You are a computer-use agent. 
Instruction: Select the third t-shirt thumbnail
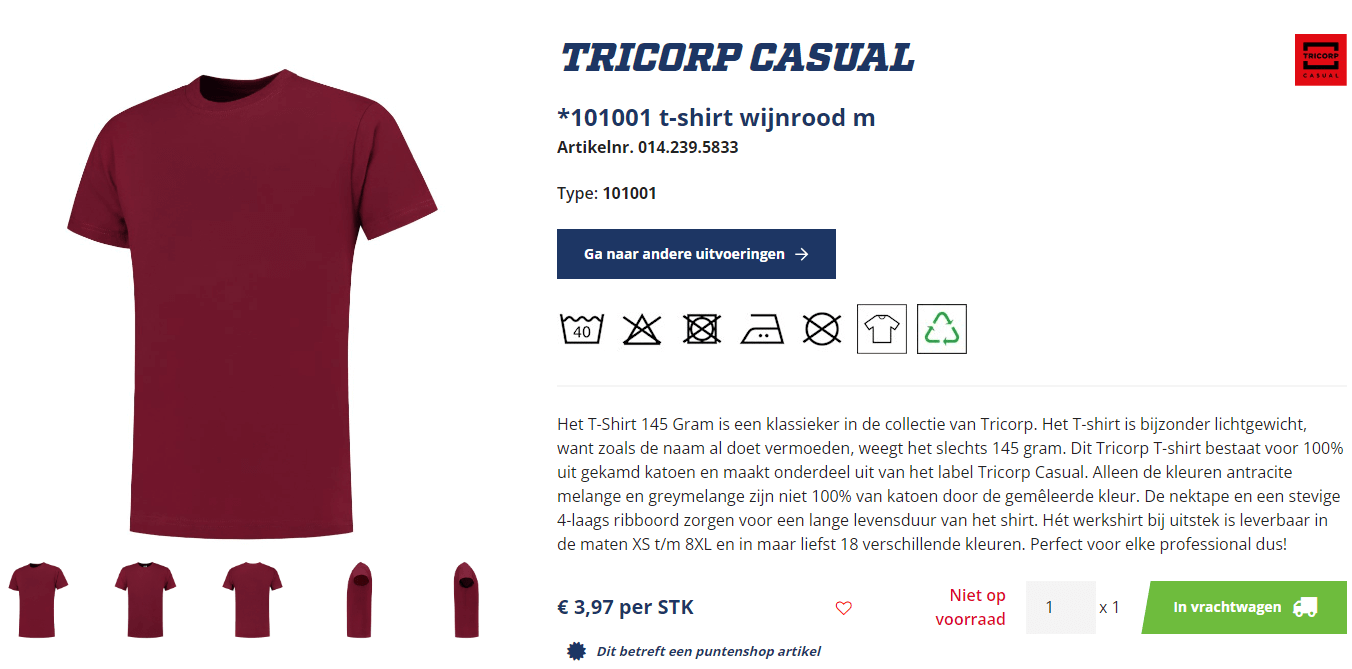tap(252, 600)
